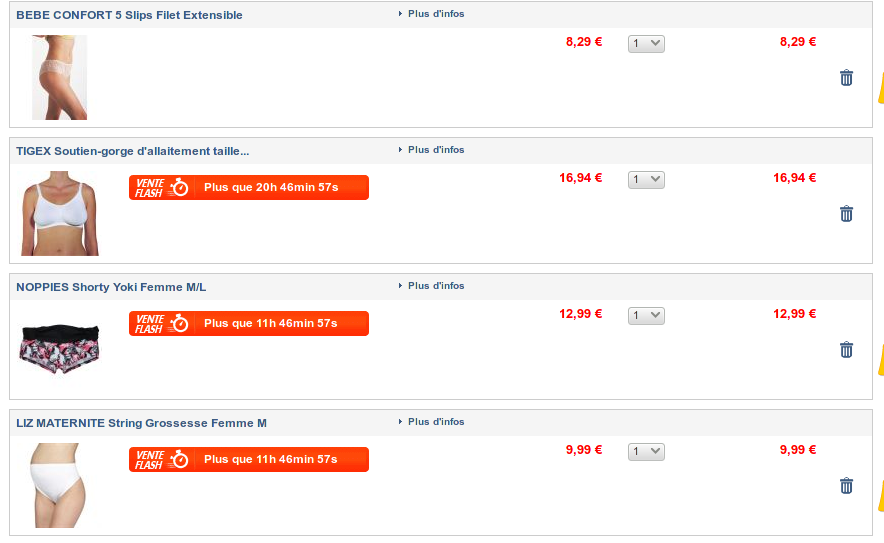
Task: Change quantity of LIZ MATERNITE String
Action: (646, 451)
